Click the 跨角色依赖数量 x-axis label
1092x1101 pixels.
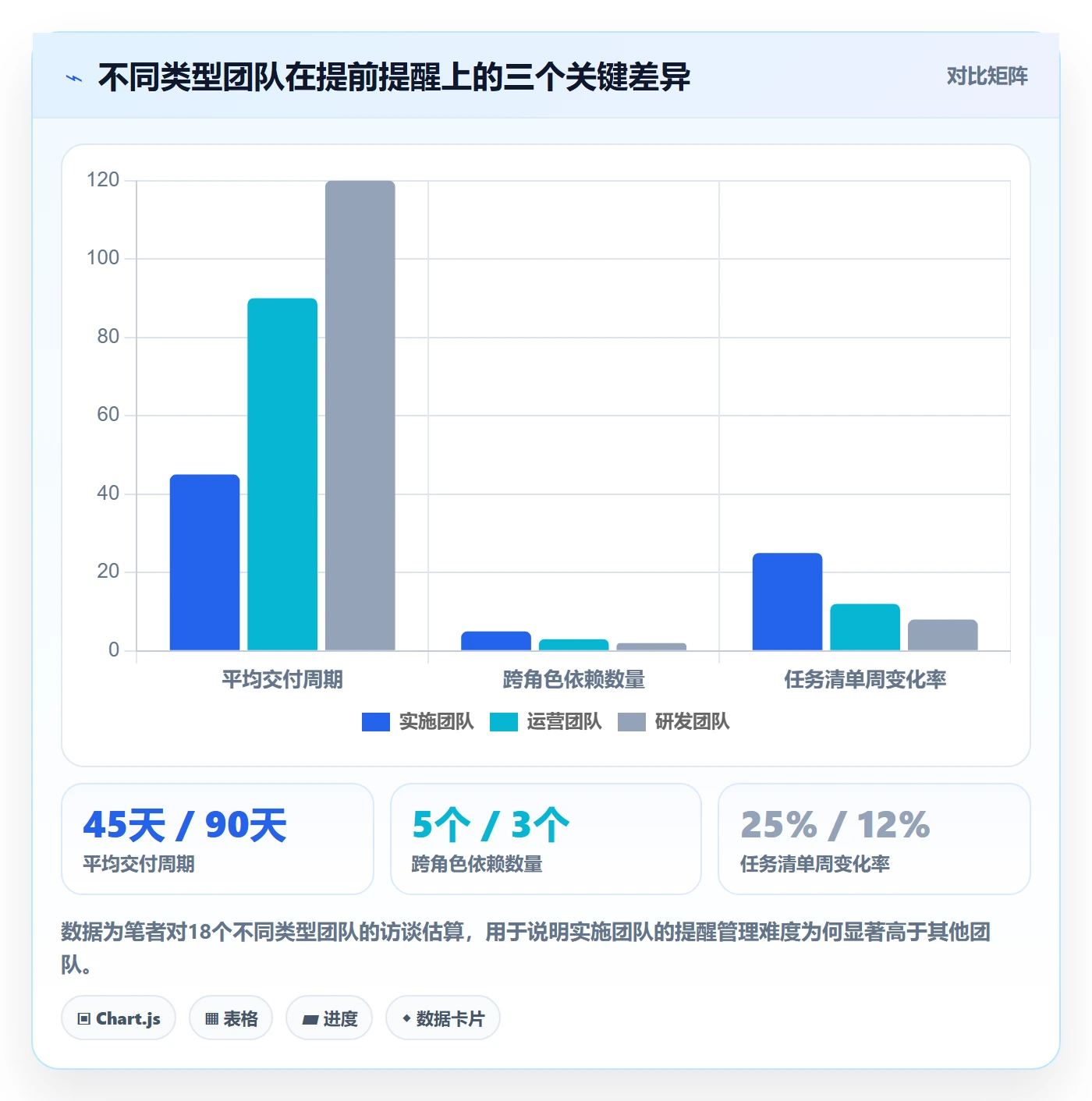574,680
